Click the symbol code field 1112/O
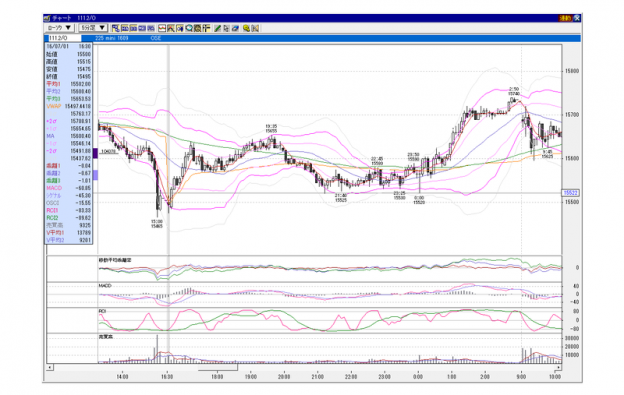 (x=64, y=38)
